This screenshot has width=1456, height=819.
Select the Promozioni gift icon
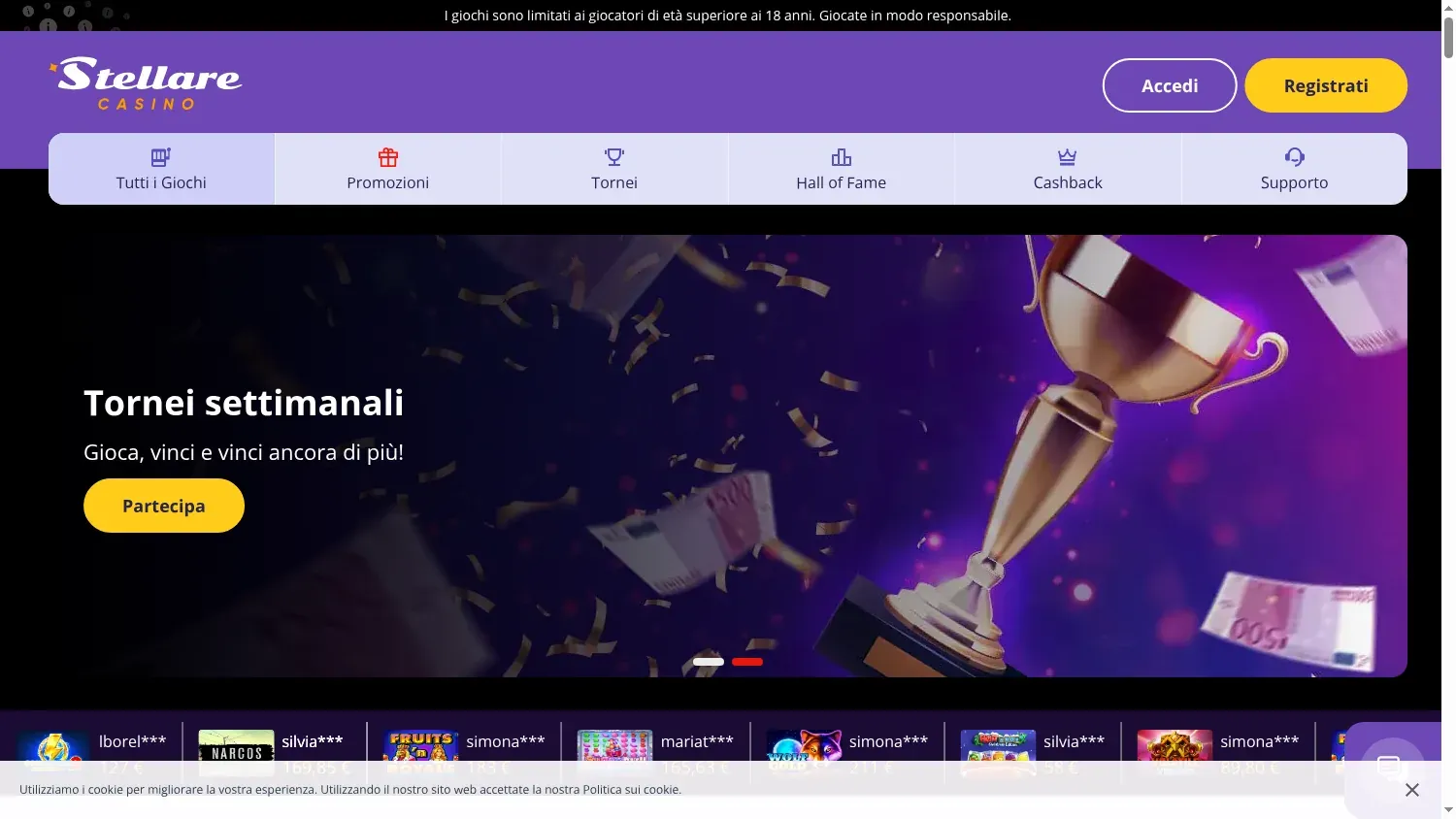coord(388,157)
